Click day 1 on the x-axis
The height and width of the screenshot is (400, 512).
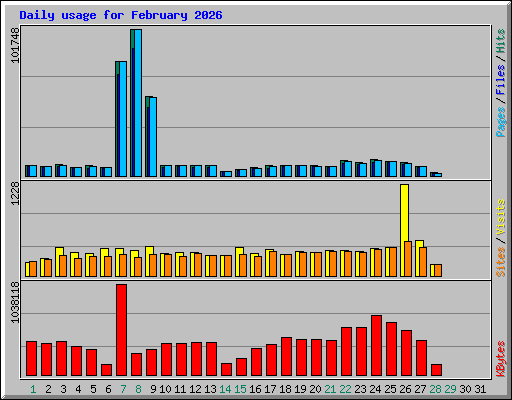click(33, 389)
